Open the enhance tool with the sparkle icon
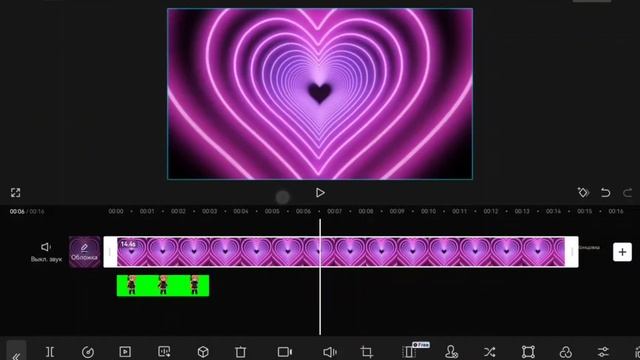This screenshot has width=640, height=360. 164,352
